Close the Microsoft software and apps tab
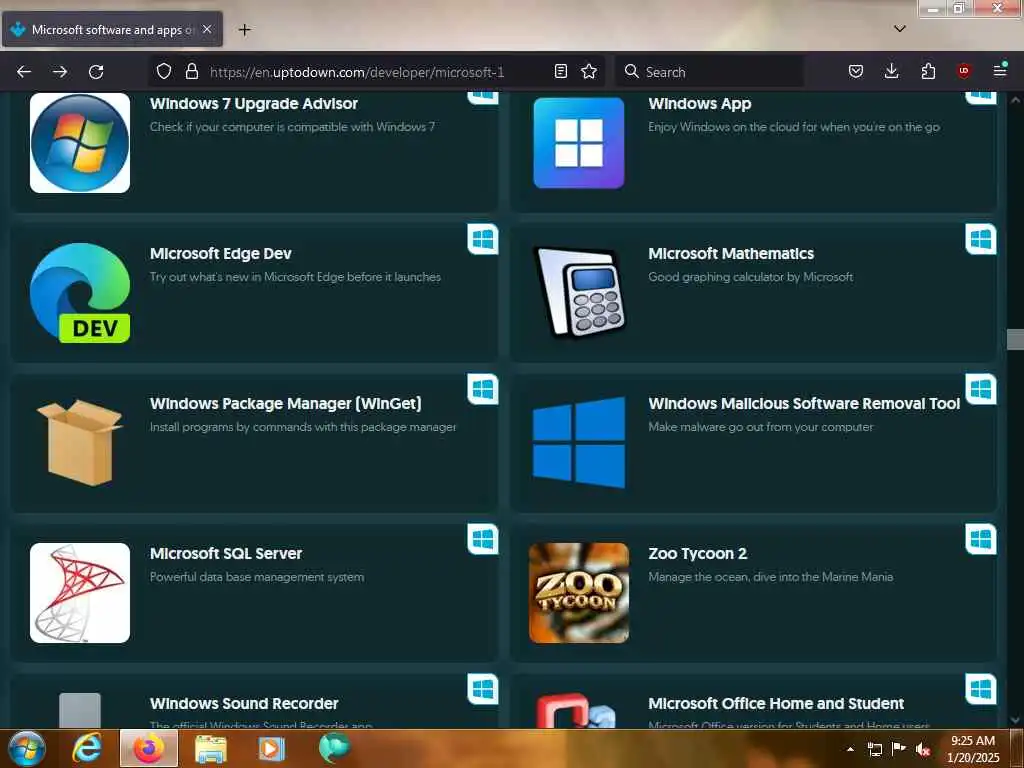1024x768 pixels. (207, 29)
